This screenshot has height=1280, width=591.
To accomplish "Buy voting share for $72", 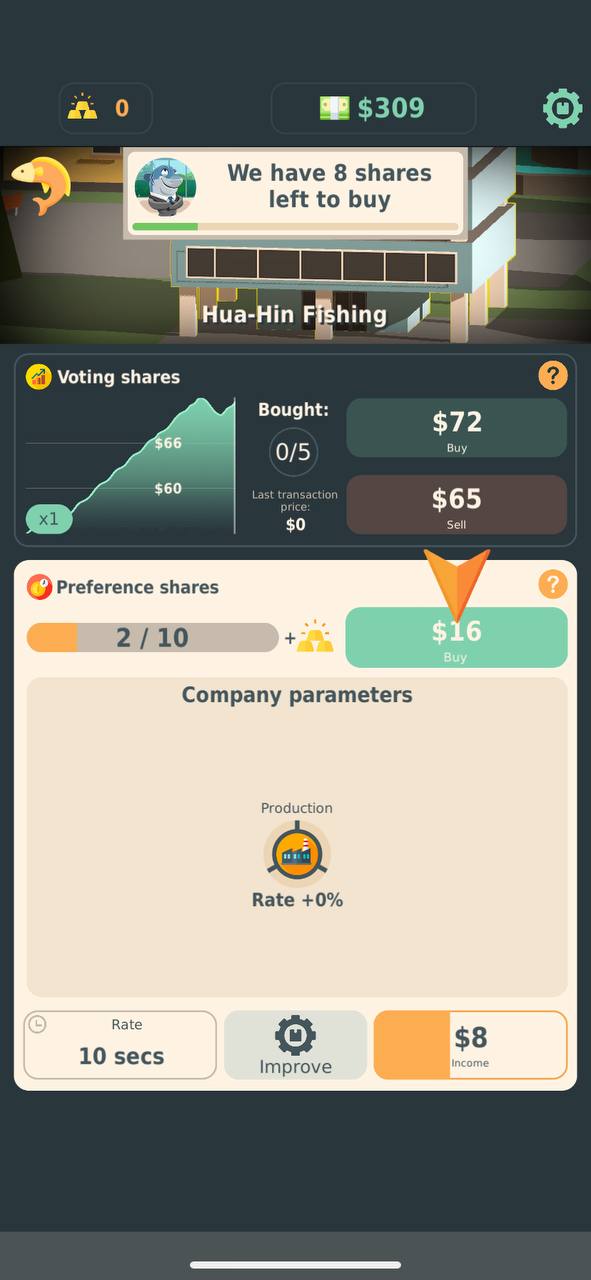I will pos(457,428).
